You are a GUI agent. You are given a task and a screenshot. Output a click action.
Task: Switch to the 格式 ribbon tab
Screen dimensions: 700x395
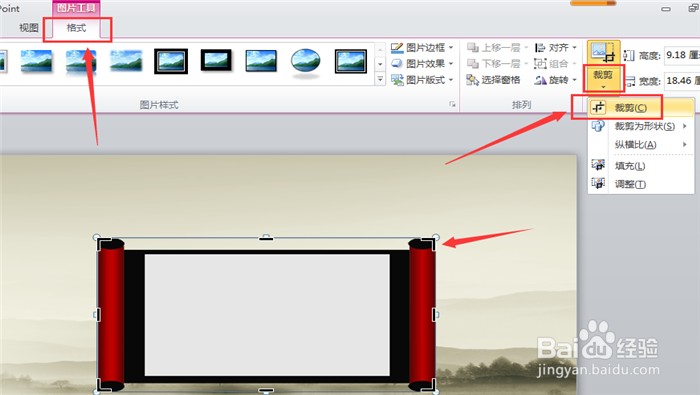(76, 28)
